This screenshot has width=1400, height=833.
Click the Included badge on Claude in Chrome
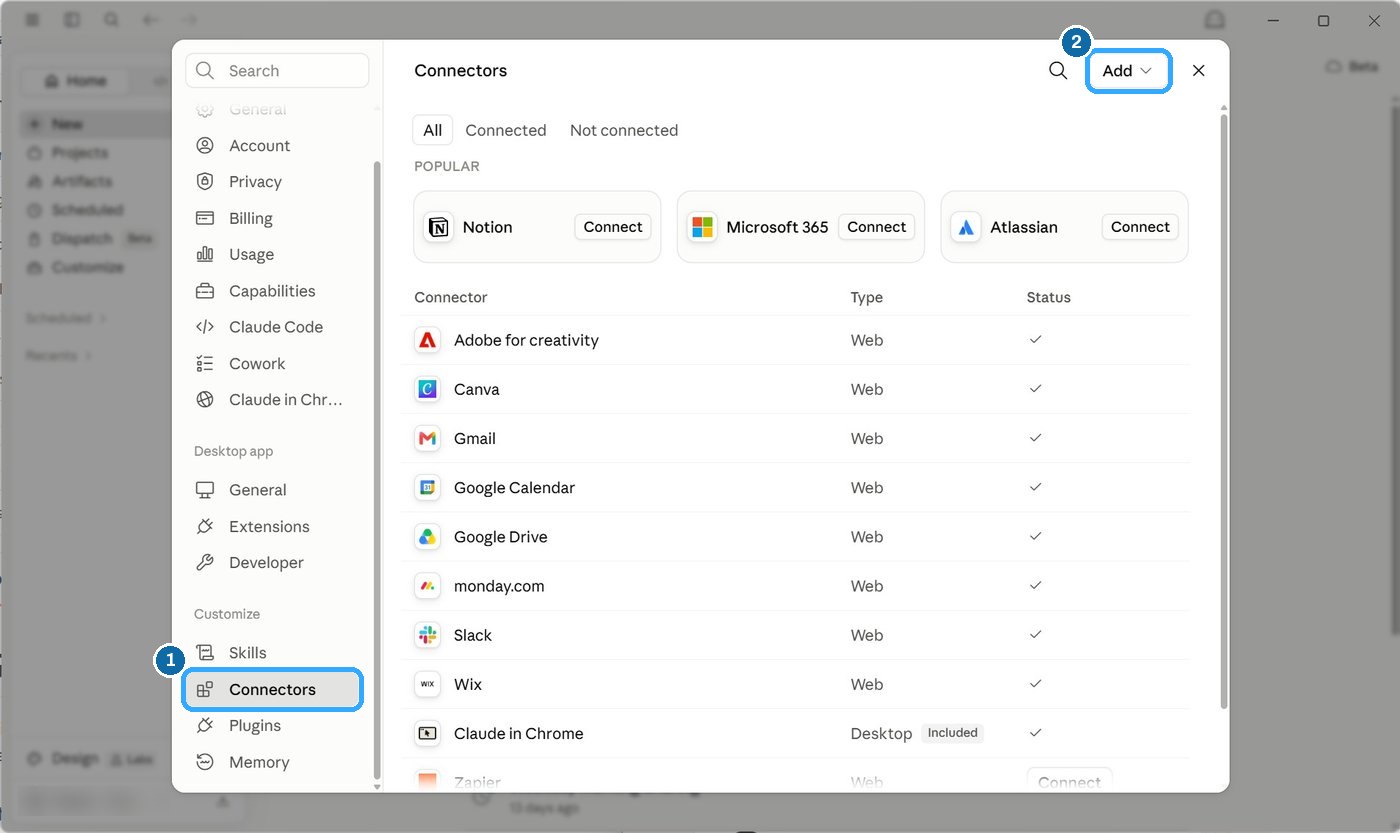point(952,733)
